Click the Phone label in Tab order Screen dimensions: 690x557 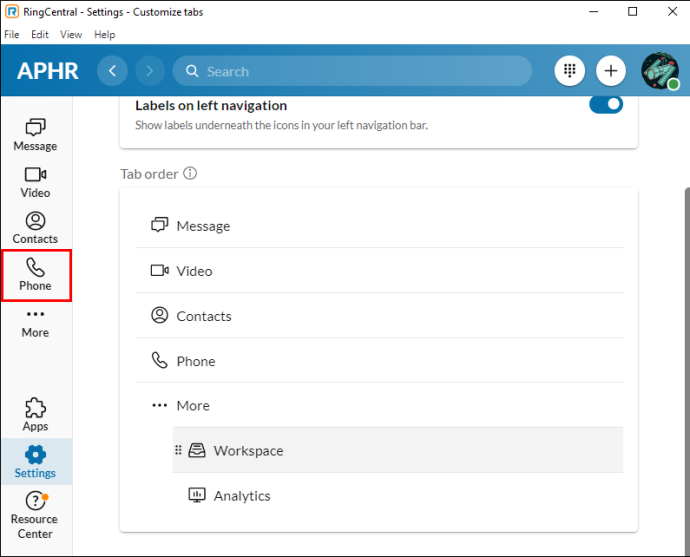(x=196, y=361)
